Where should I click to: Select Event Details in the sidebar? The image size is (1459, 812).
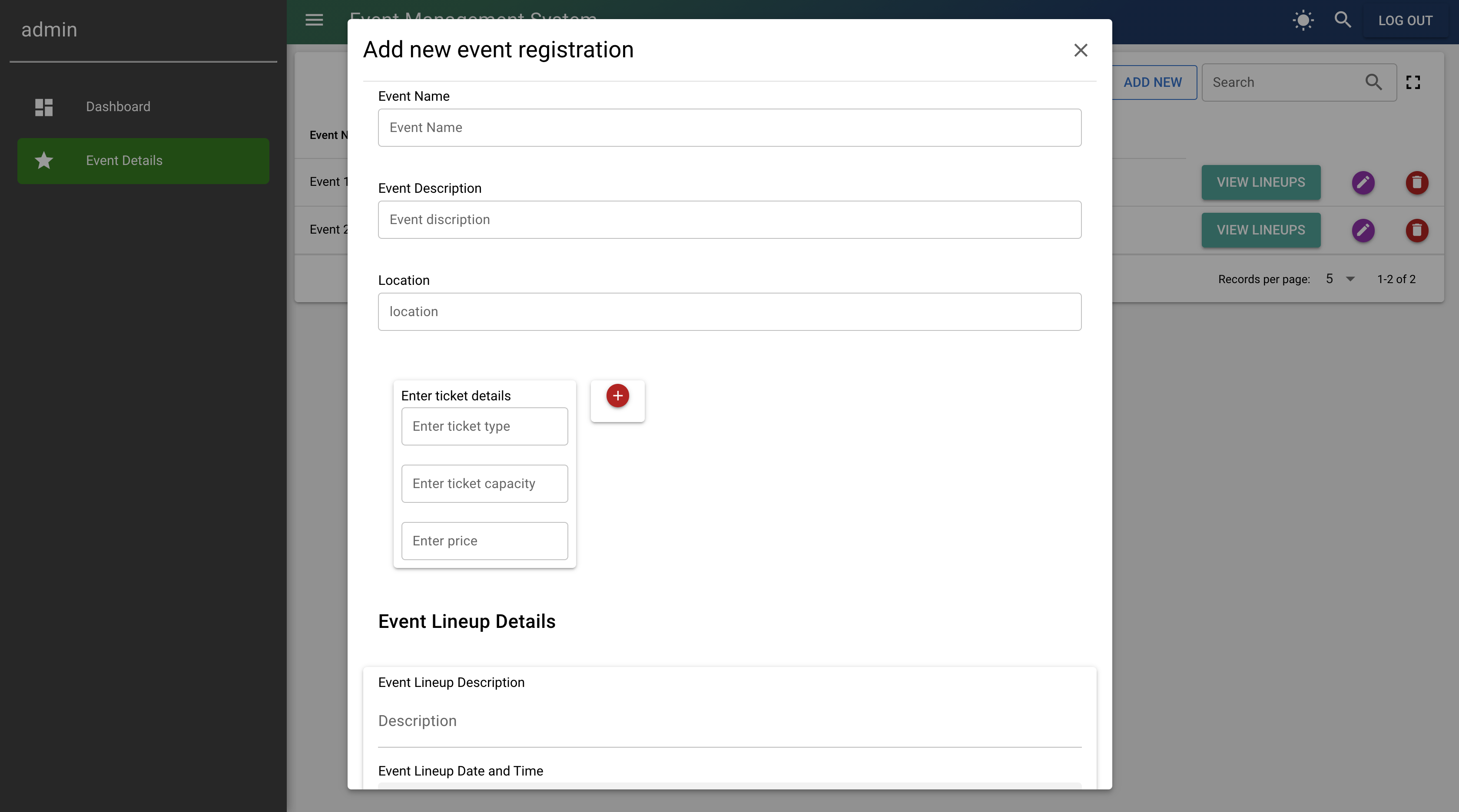click(124, 161)
